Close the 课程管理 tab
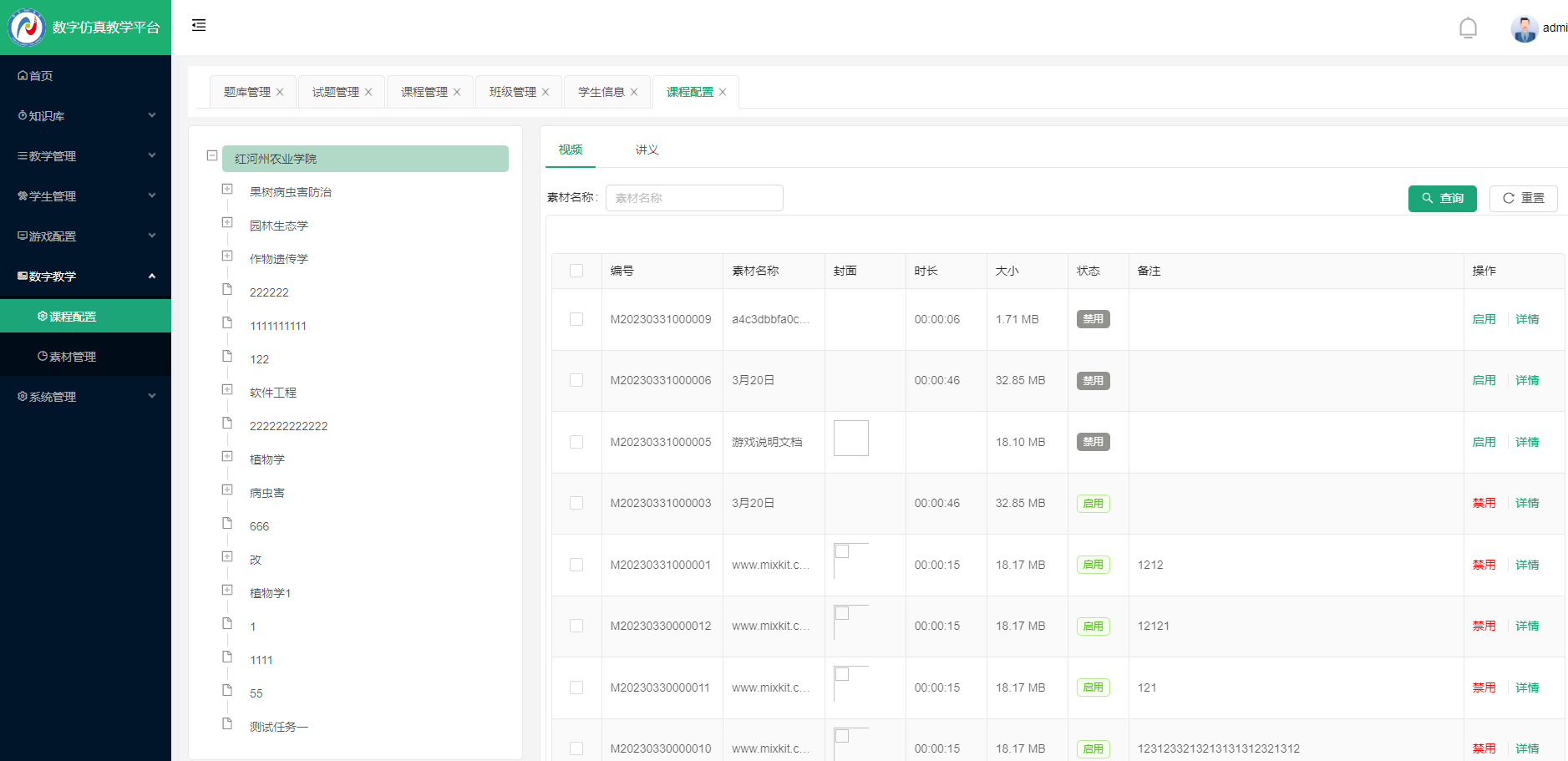1568x761 pixels. pos(457,92)
